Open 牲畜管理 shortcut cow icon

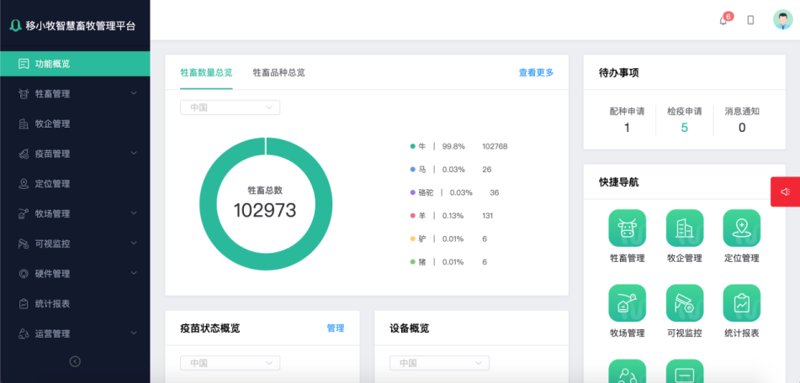point(627,228)
